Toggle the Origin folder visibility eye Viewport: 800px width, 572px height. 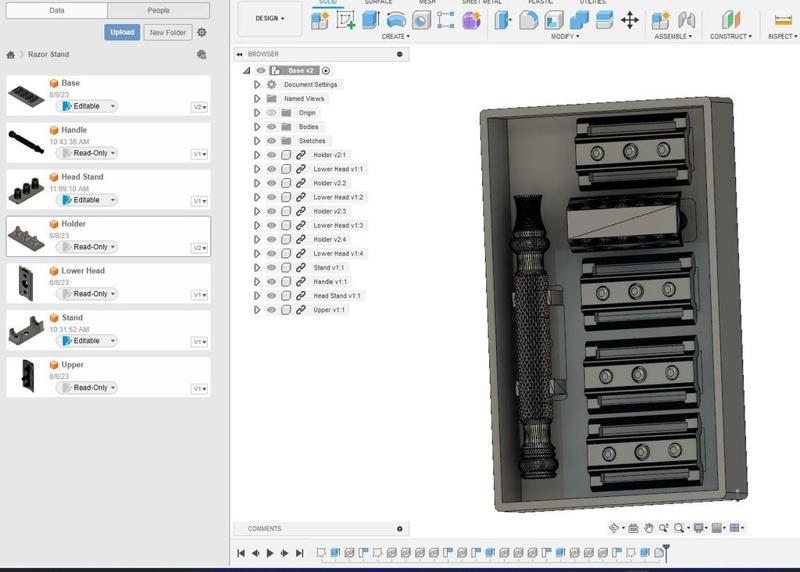click(271, 113)
